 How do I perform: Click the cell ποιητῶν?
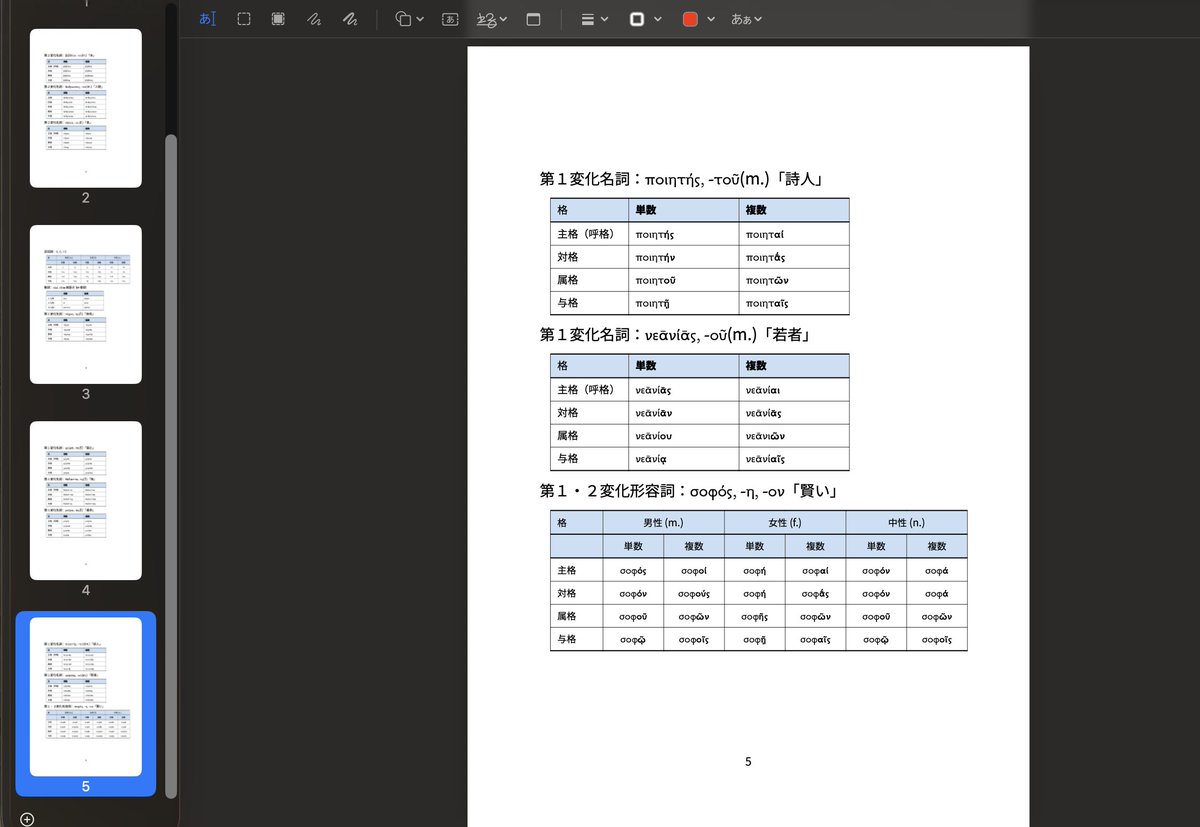(x=793, y=280)
